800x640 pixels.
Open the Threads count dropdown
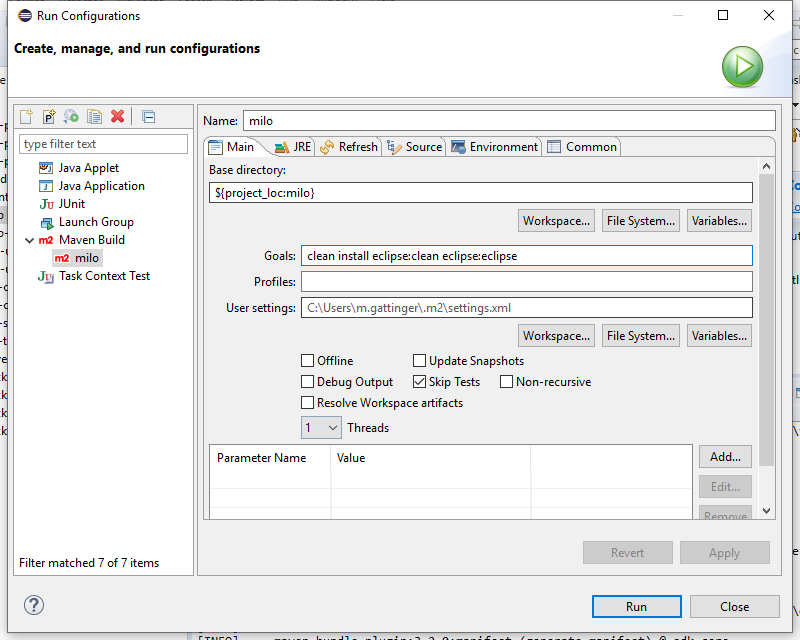pyautogui.click(x=321, y=428)
